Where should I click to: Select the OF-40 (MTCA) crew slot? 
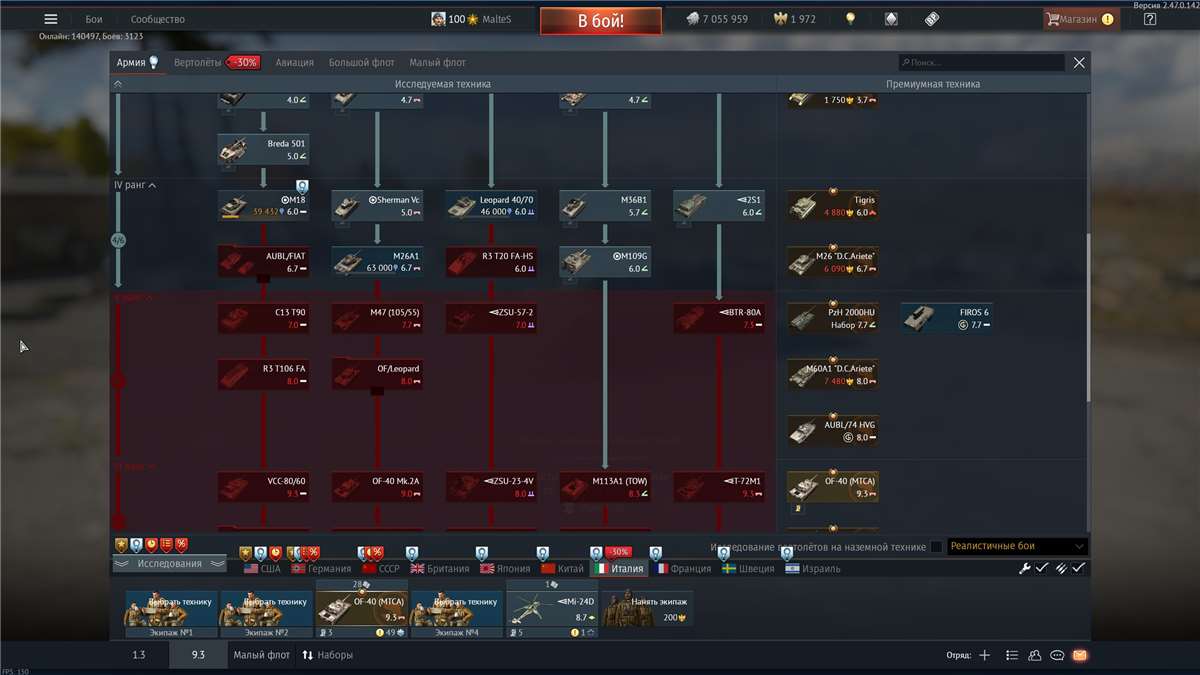point(360,608)
